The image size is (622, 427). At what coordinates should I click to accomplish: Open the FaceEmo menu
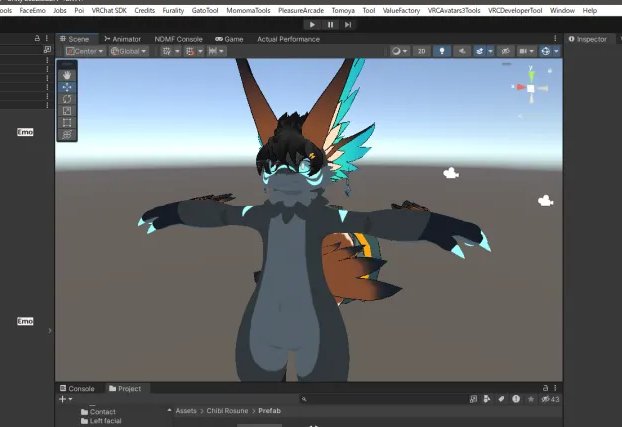[33, 10]
